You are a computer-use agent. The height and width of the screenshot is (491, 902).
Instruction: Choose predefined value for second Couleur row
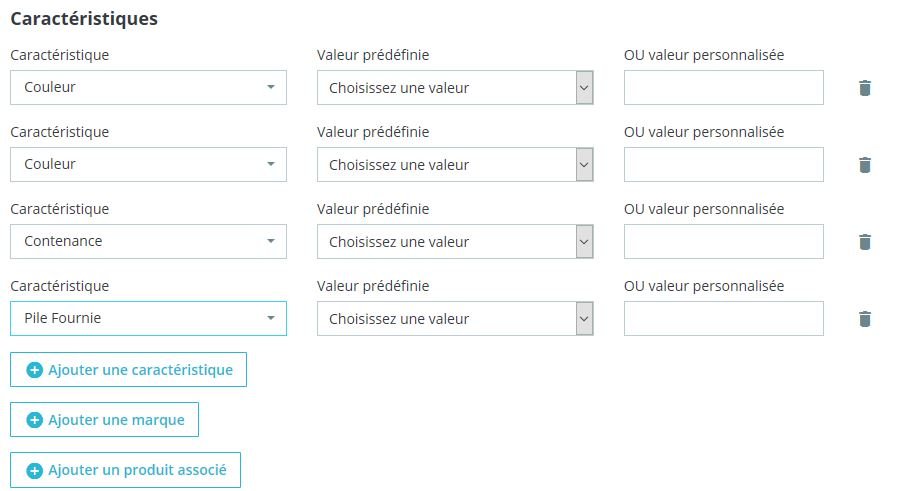point(455,165)
